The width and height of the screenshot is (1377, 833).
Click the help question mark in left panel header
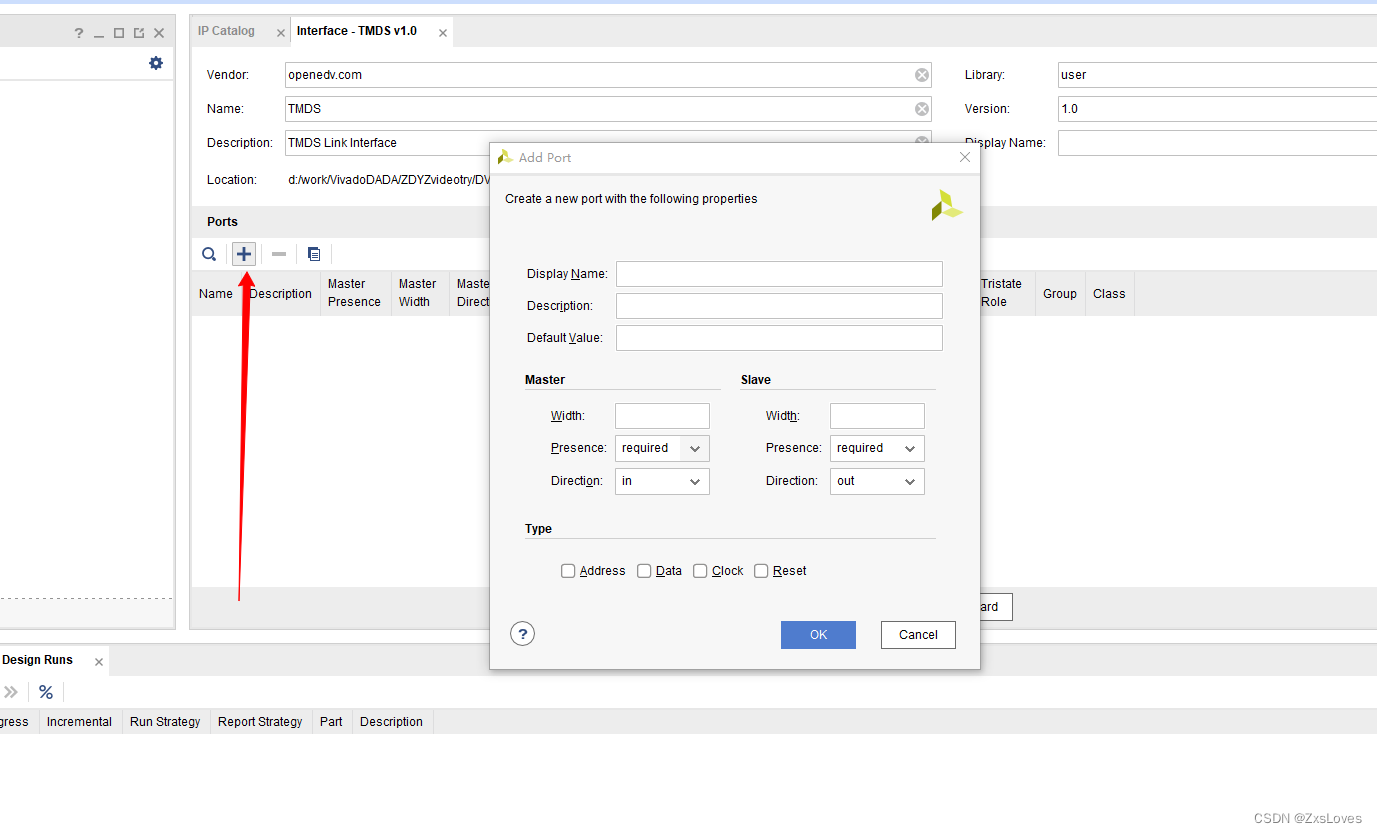(79, 33)
